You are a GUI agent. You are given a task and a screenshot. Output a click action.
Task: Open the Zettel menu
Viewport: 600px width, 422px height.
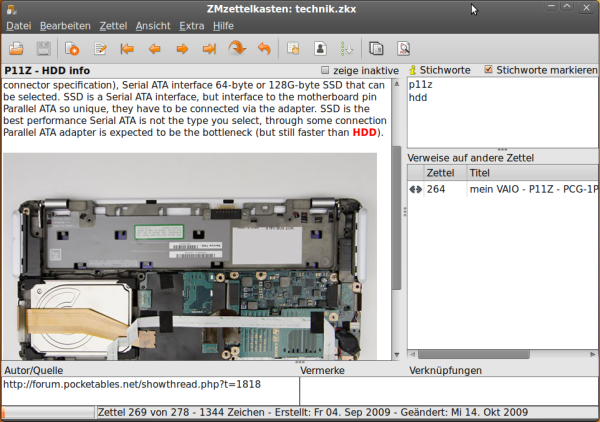coord(113,26)
